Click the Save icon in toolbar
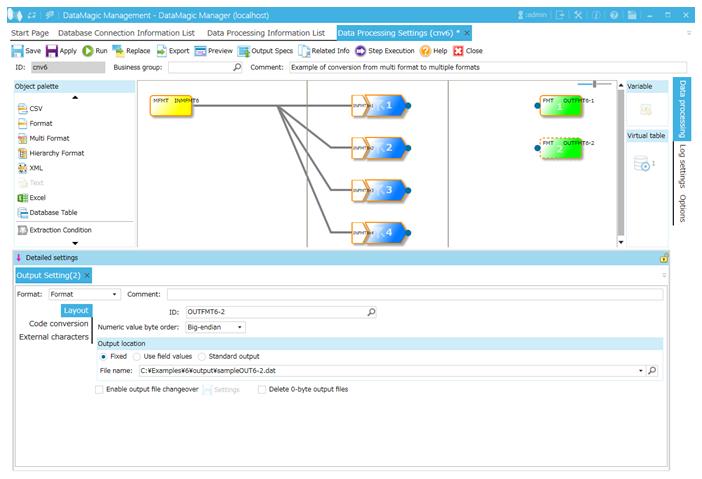Image resolution: width=702 pixels, height=479 pixels. tap(18, 50)
